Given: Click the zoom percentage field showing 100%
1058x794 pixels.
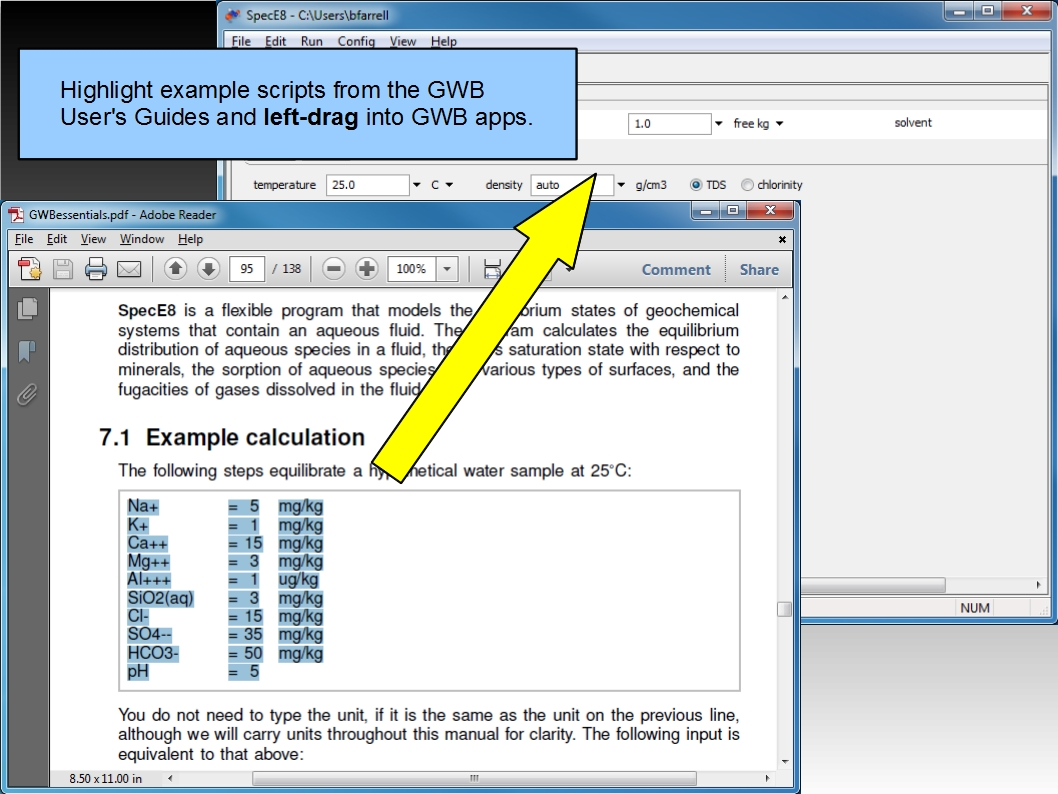Looking at the screenshot, I should tap(412, 268).
